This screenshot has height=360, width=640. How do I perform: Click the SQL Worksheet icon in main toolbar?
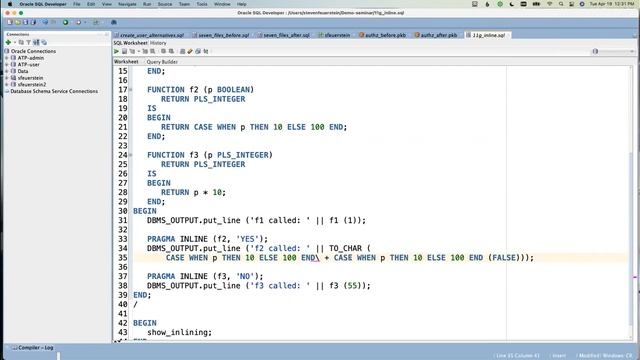(x=96, y=22)
